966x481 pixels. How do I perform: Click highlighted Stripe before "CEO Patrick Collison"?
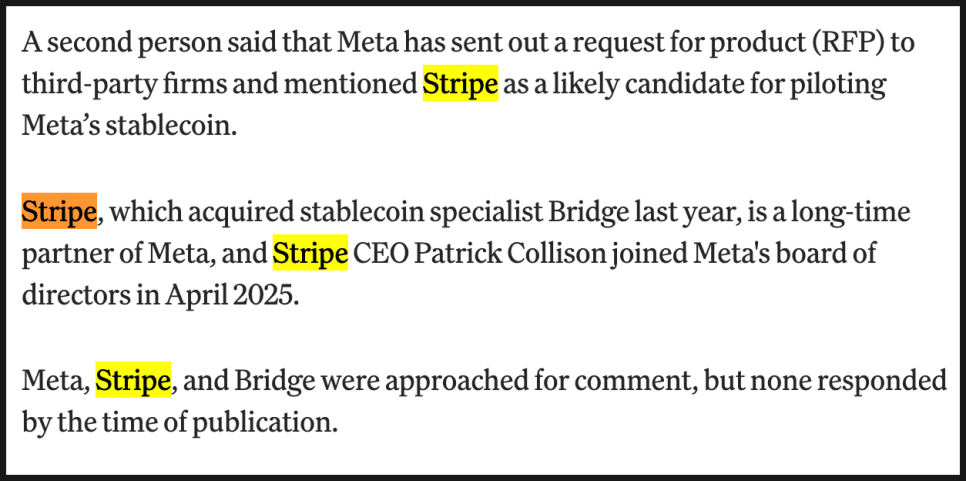(x=310, y=254)
